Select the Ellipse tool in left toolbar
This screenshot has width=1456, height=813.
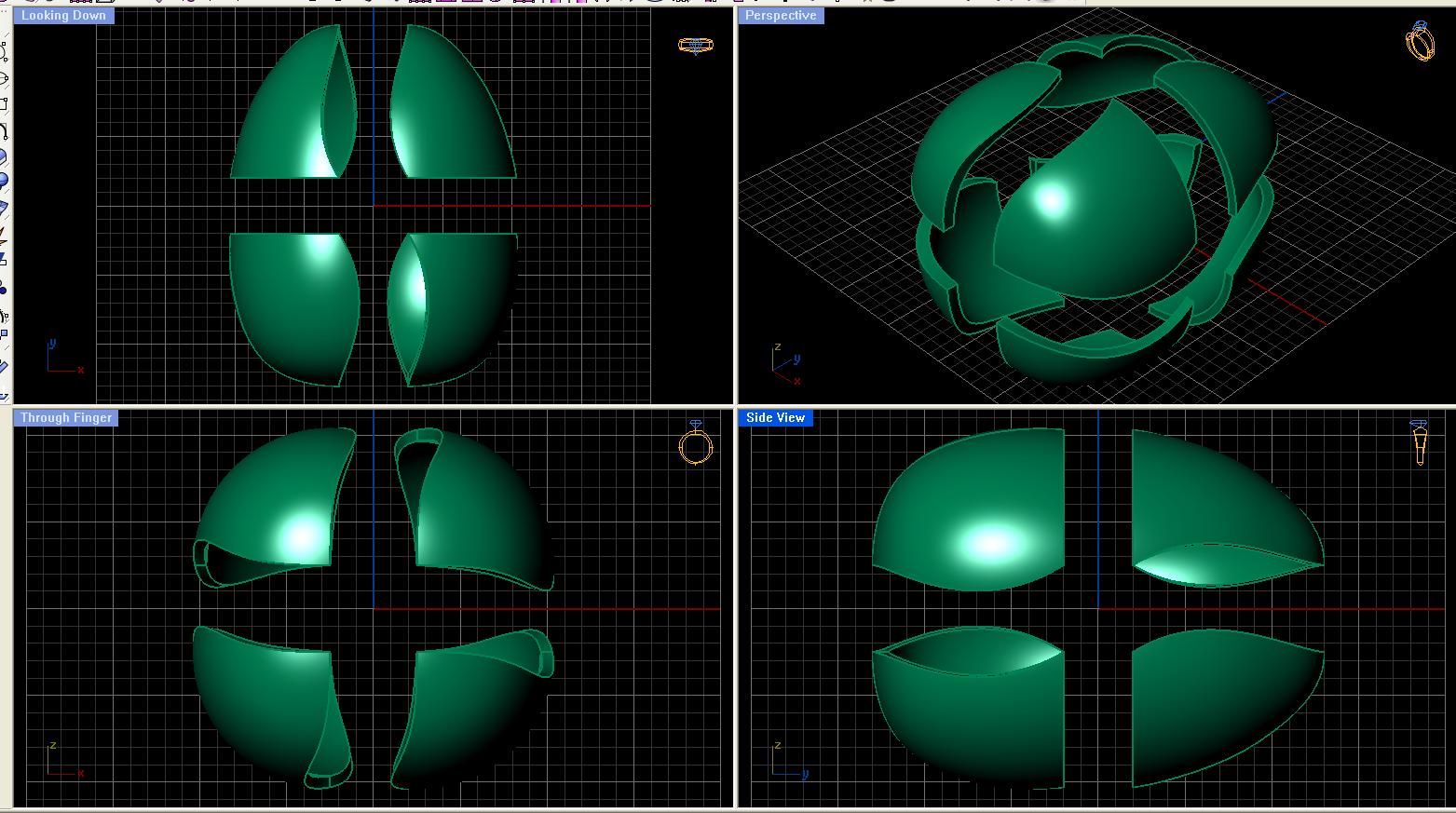coord(4,79)
